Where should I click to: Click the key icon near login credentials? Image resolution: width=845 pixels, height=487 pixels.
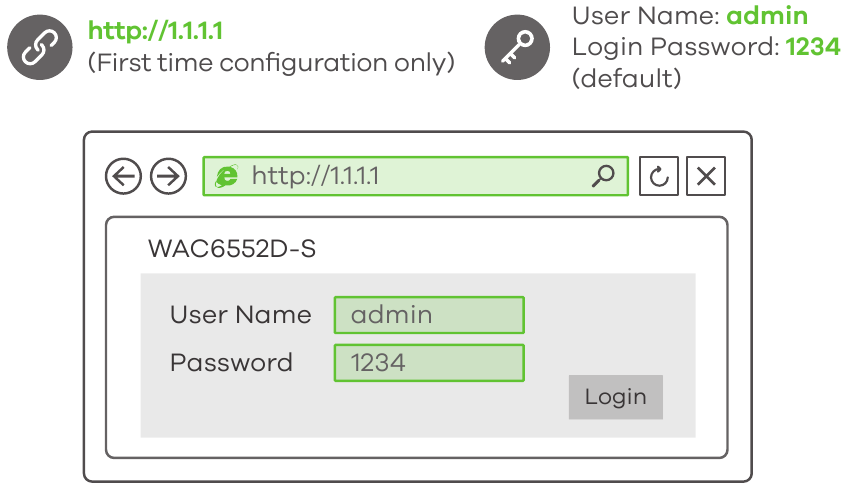click(x=516, y=47)
